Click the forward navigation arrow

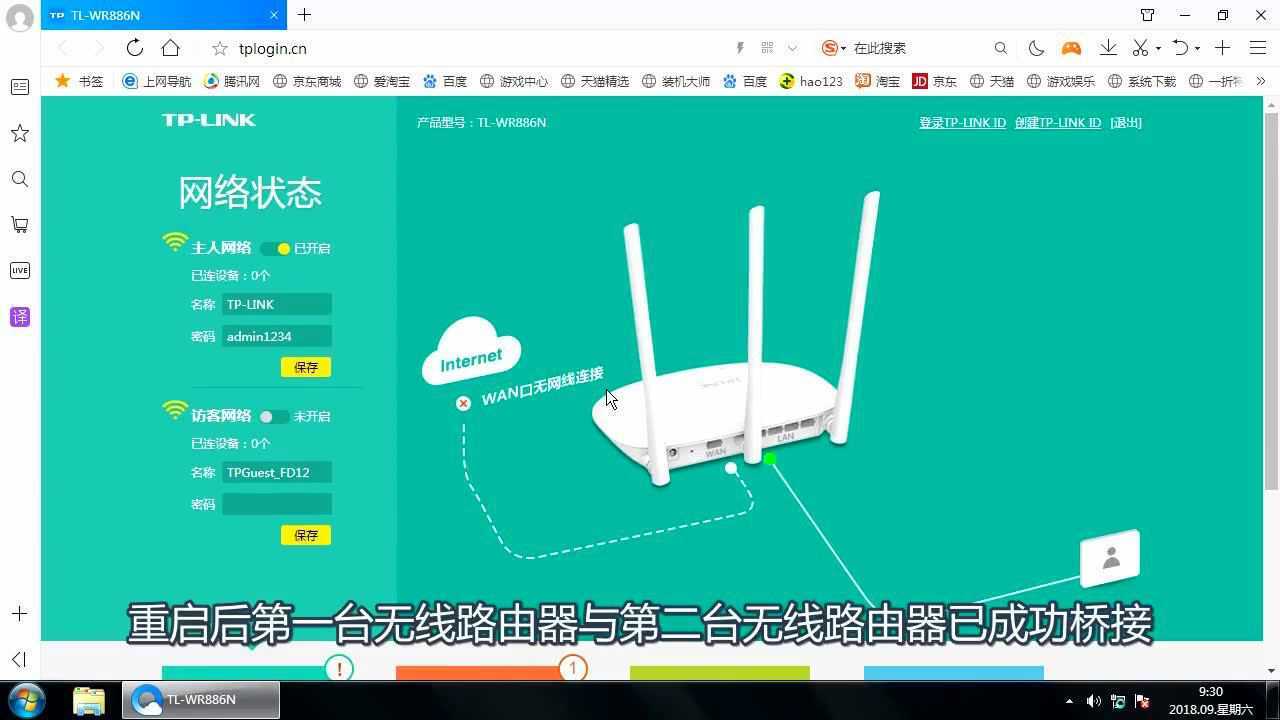[98, 48]
